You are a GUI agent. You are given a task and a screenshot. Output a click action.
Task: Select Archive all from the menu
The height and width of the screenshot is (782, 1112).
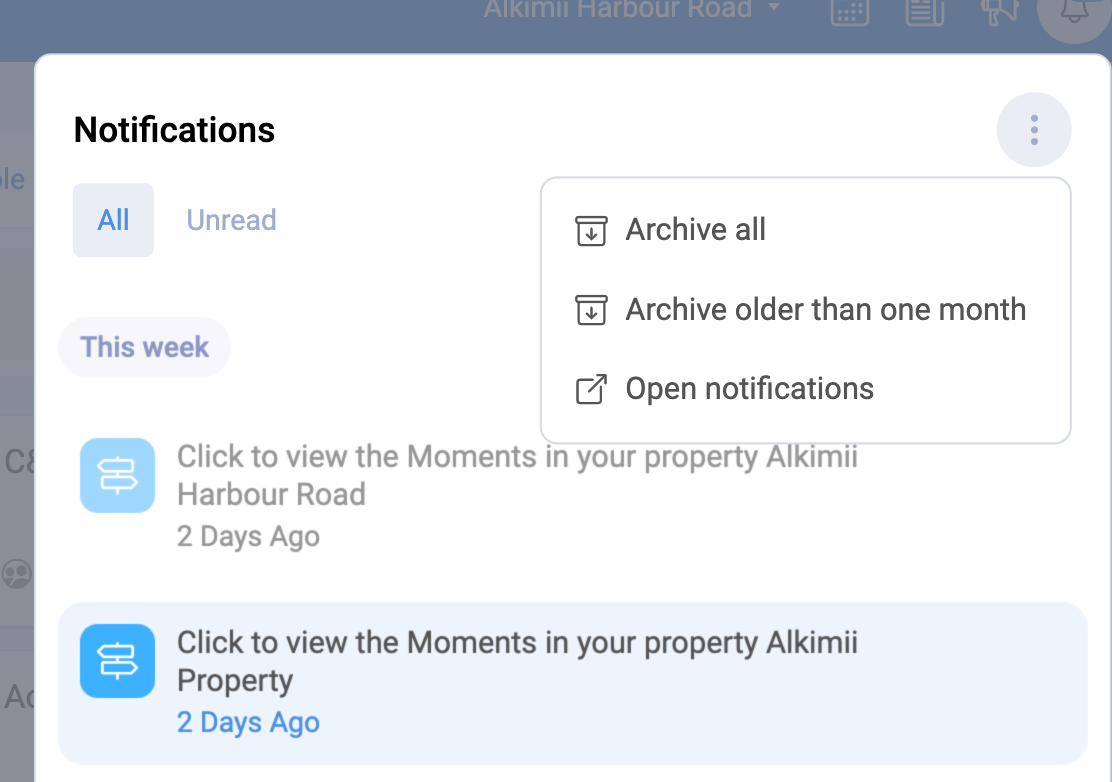(x=695, y=229)
